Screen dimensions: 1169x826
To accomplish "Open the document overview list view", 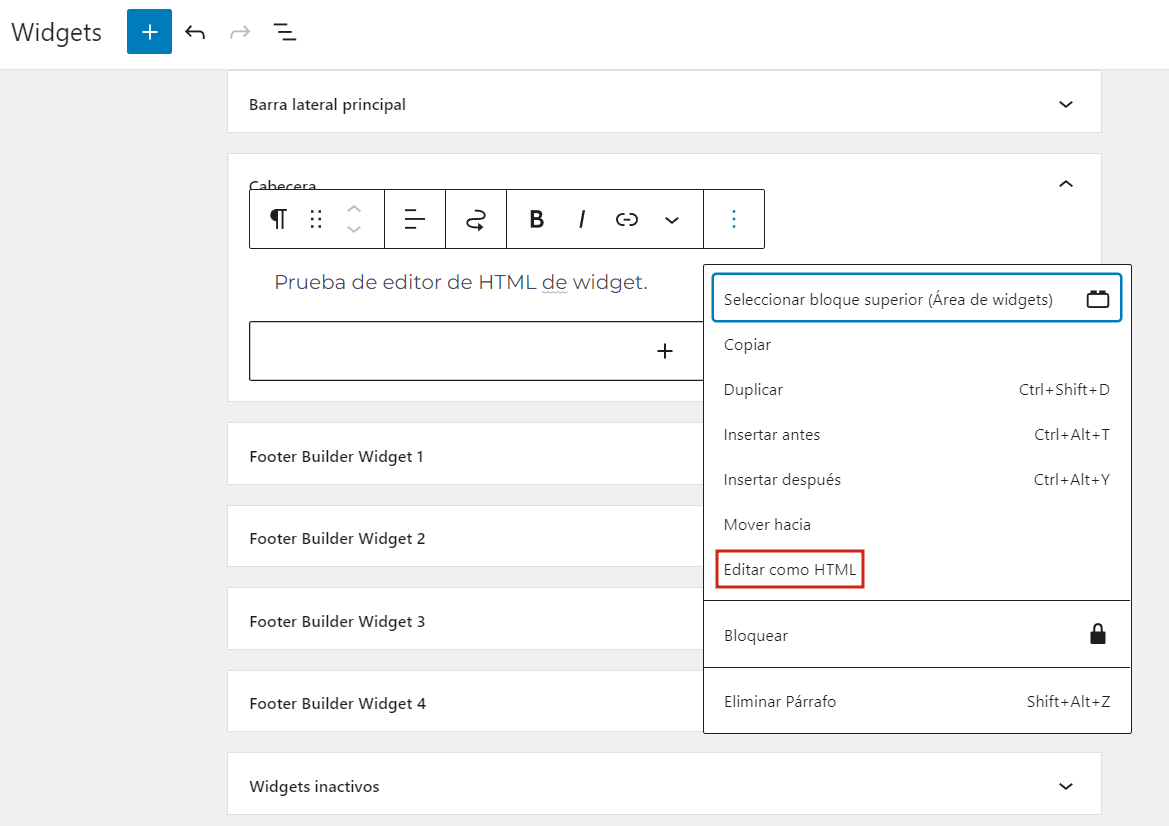I will pos(284,31).
